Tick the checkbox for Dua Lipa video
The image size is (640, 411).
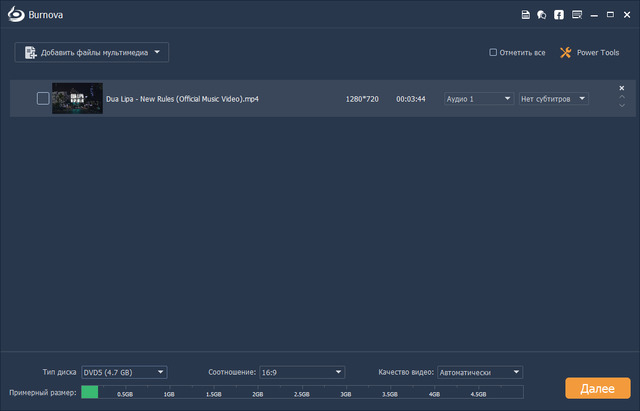click(x=43, y=98)
